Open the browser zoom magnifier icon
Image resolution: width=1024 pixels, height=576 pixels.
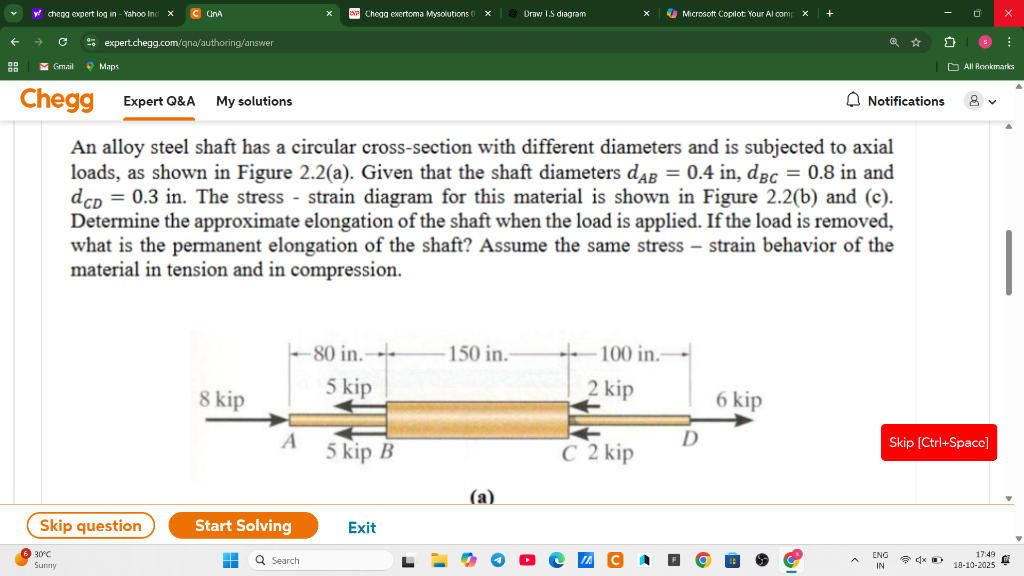coord(894,42)
